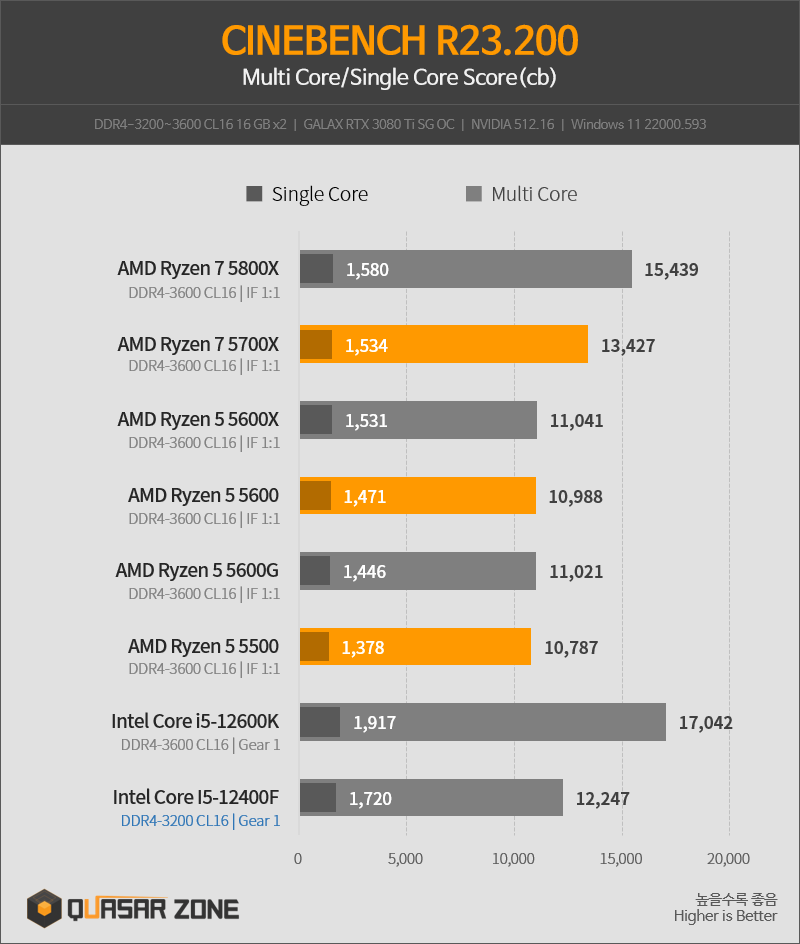Click the CINEBENCH R23.200 title

click(400, 40)
